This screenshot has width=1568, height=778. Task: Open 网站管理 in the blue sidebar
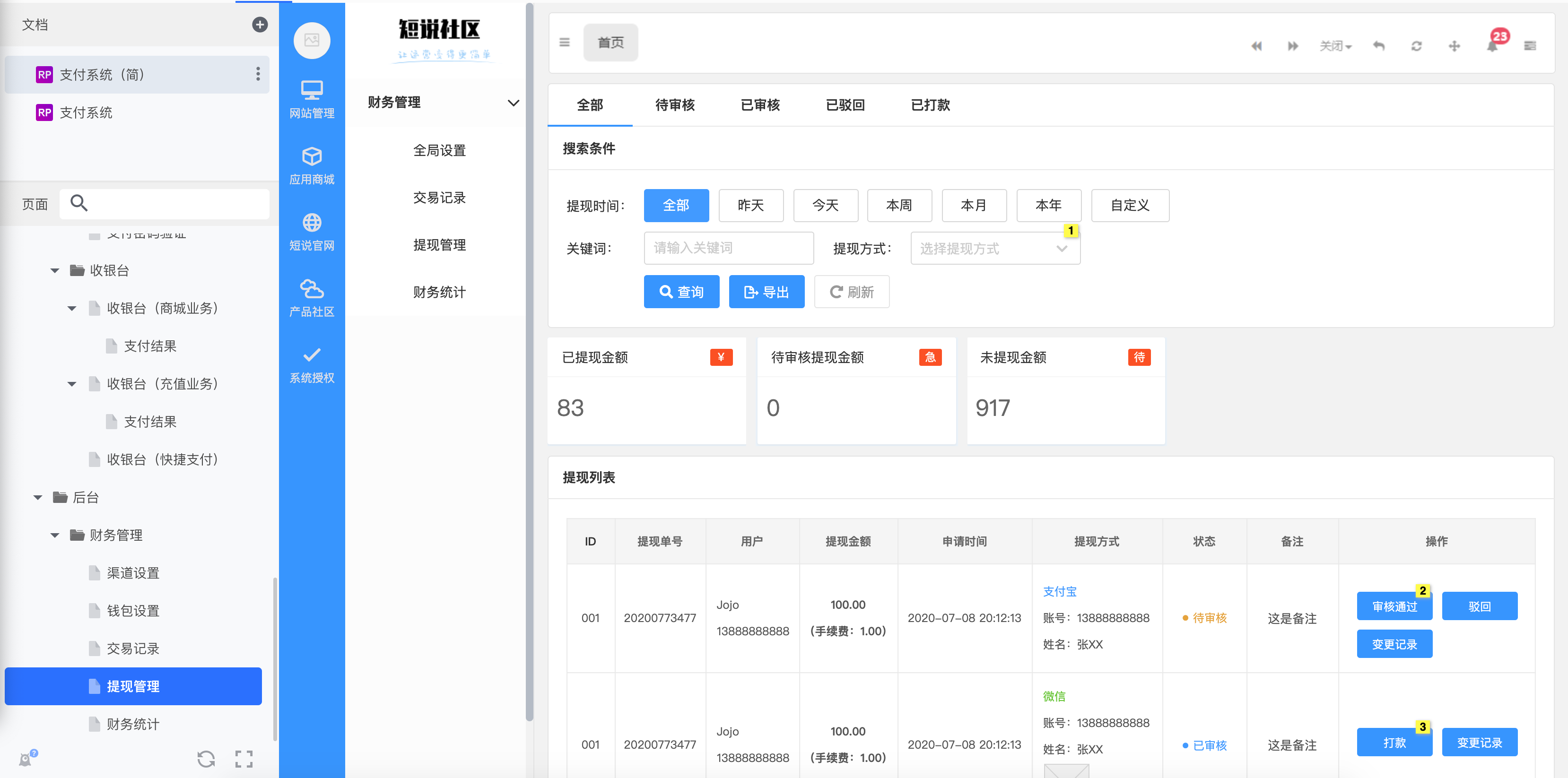[312, 100]
